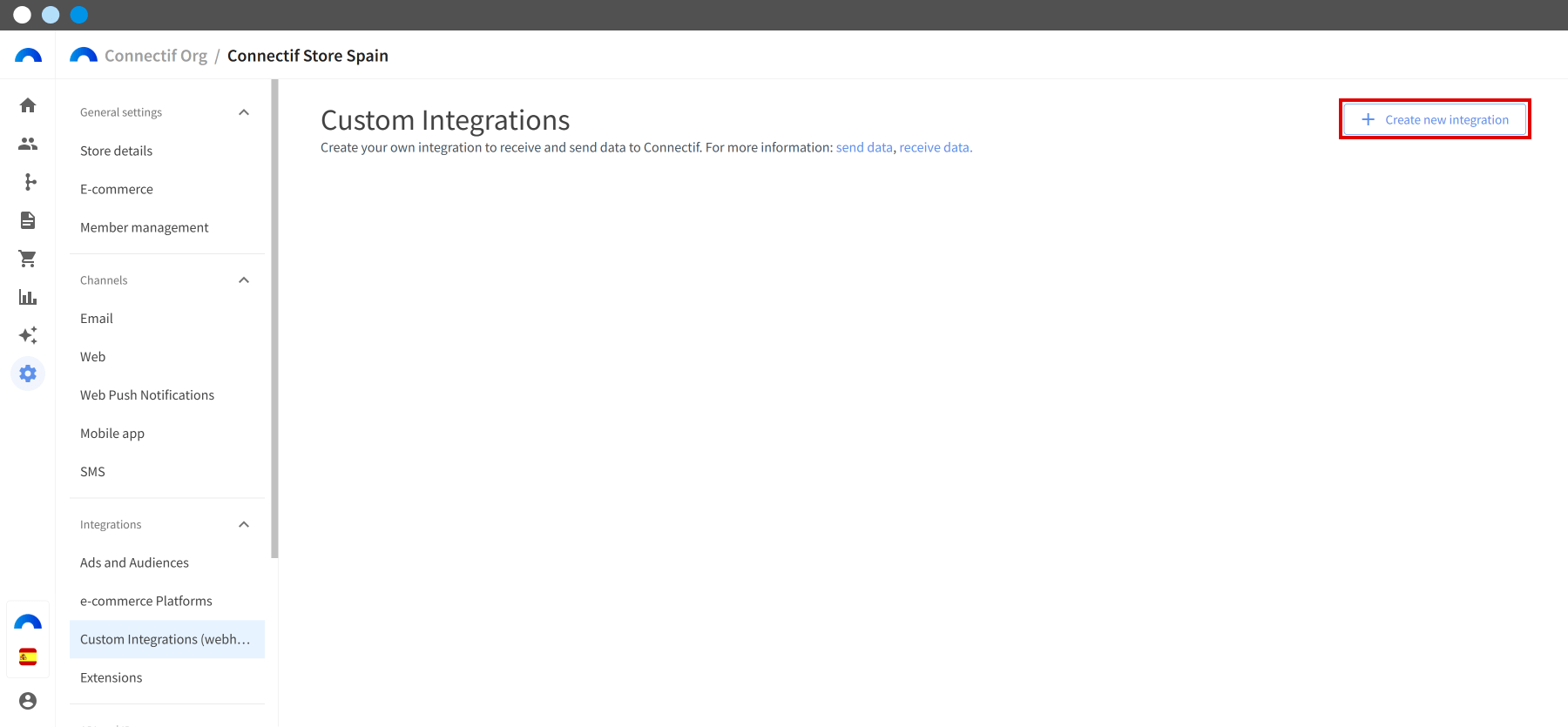Screen dimensions: 1568x727
Task: Click the Custom Integrations page heading
Action: click(445, 120)
